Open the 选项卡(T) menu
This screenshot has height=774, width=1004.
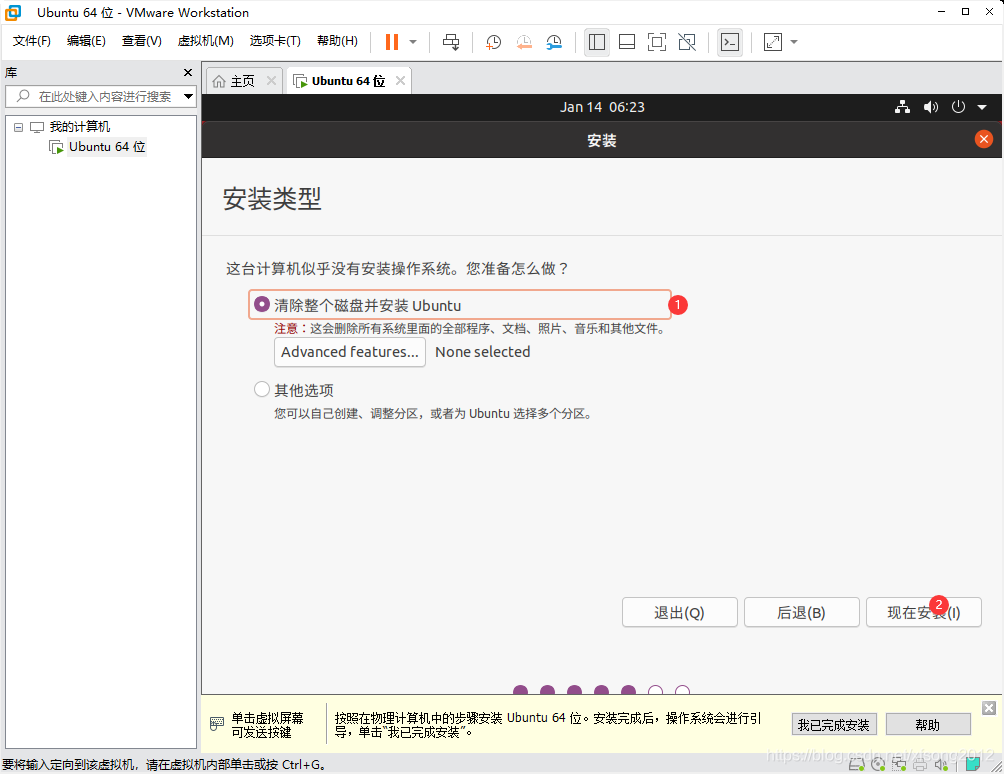[275, 41]
